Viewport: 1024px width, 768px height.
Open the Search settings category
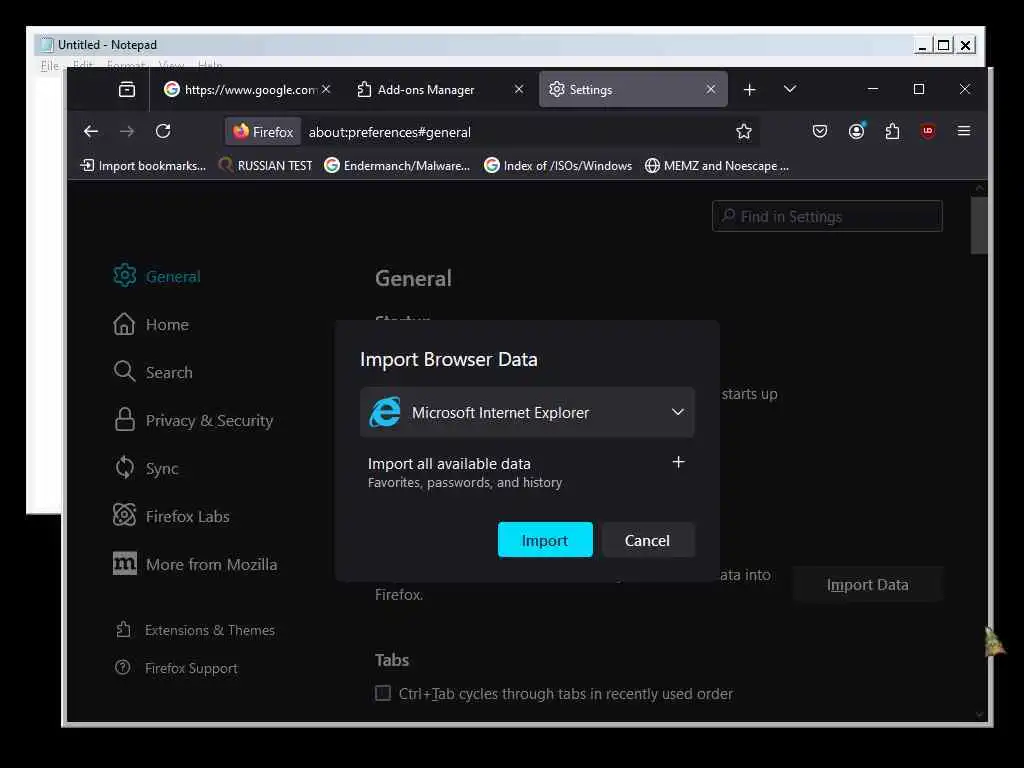[x=153, y=372]
